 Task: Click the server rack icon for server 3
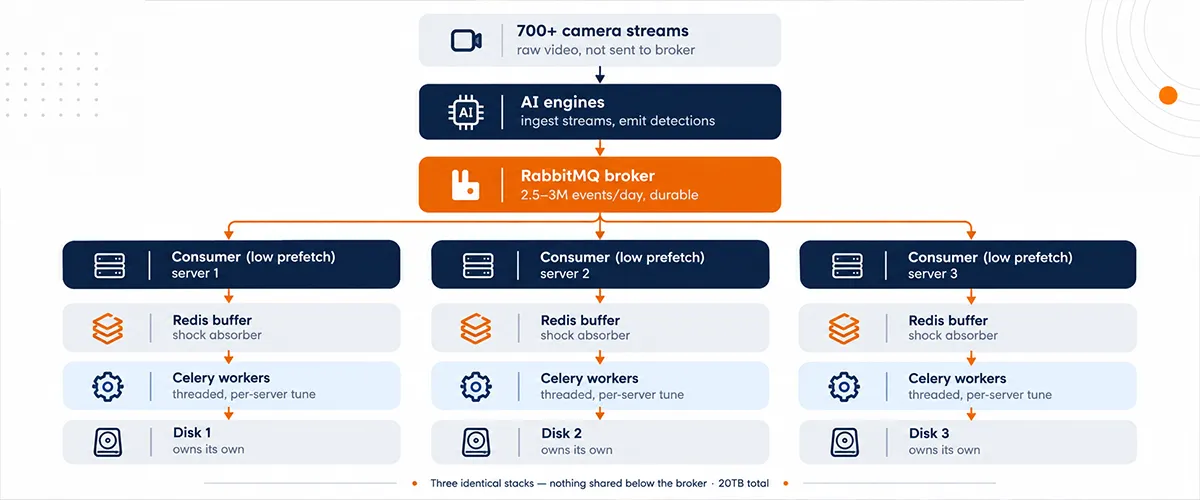click(x=847, y=265)
